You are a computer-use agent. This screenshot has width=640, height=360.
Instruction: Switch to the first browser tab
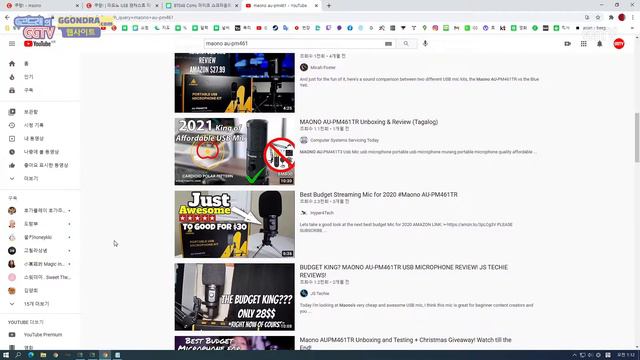click(41, 6)
